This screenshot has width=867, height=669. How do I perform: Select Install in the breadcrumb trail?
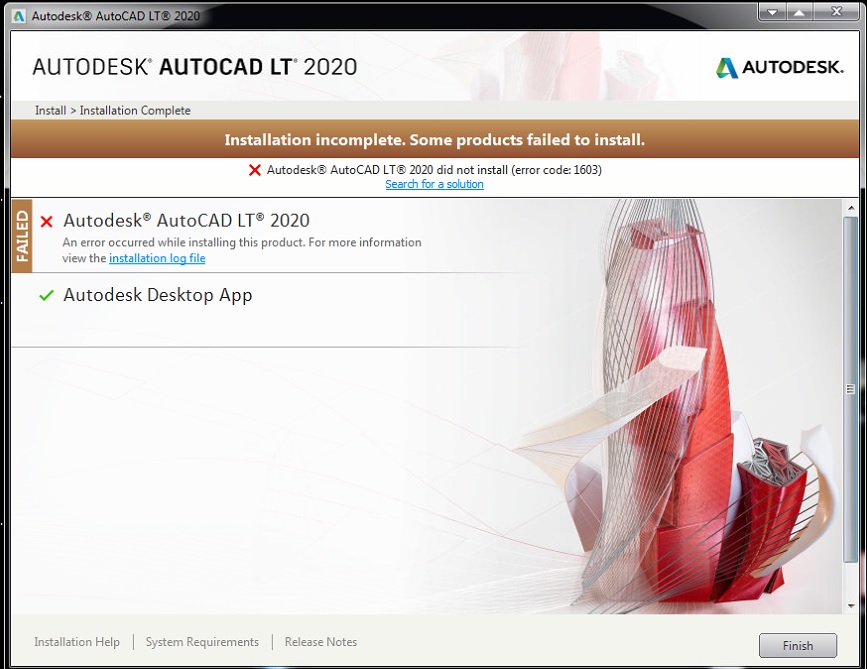50,110
